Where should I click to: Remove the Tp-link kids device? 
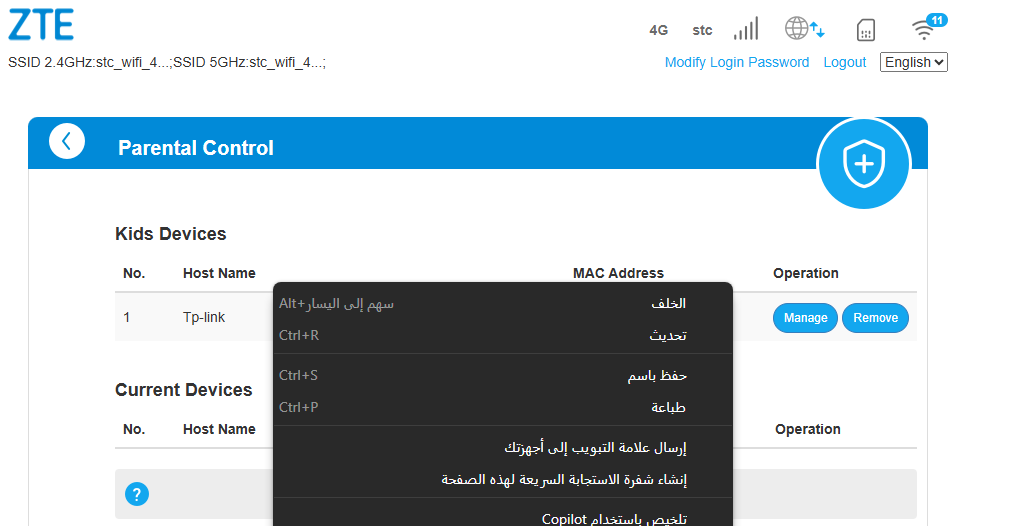click(x=875, y=318)
